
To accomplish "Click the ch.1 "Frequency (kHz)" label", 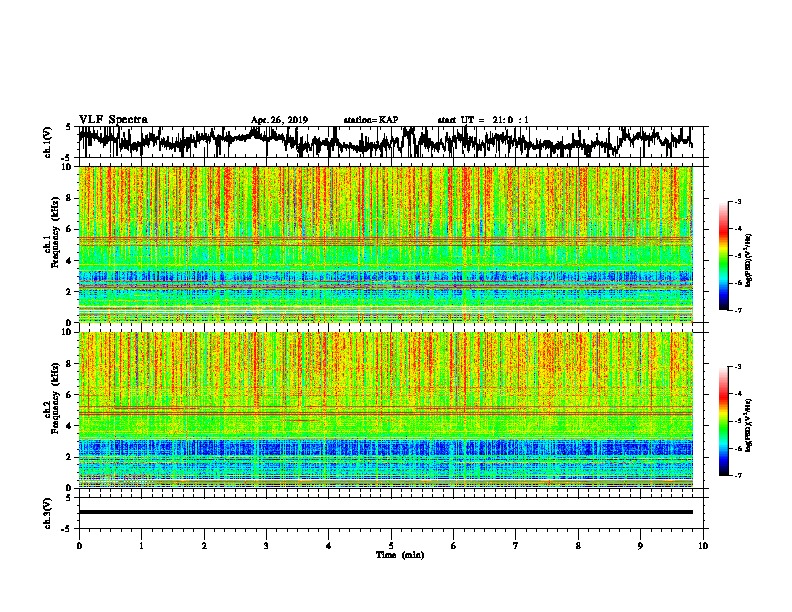I will (x=55, y=232).
